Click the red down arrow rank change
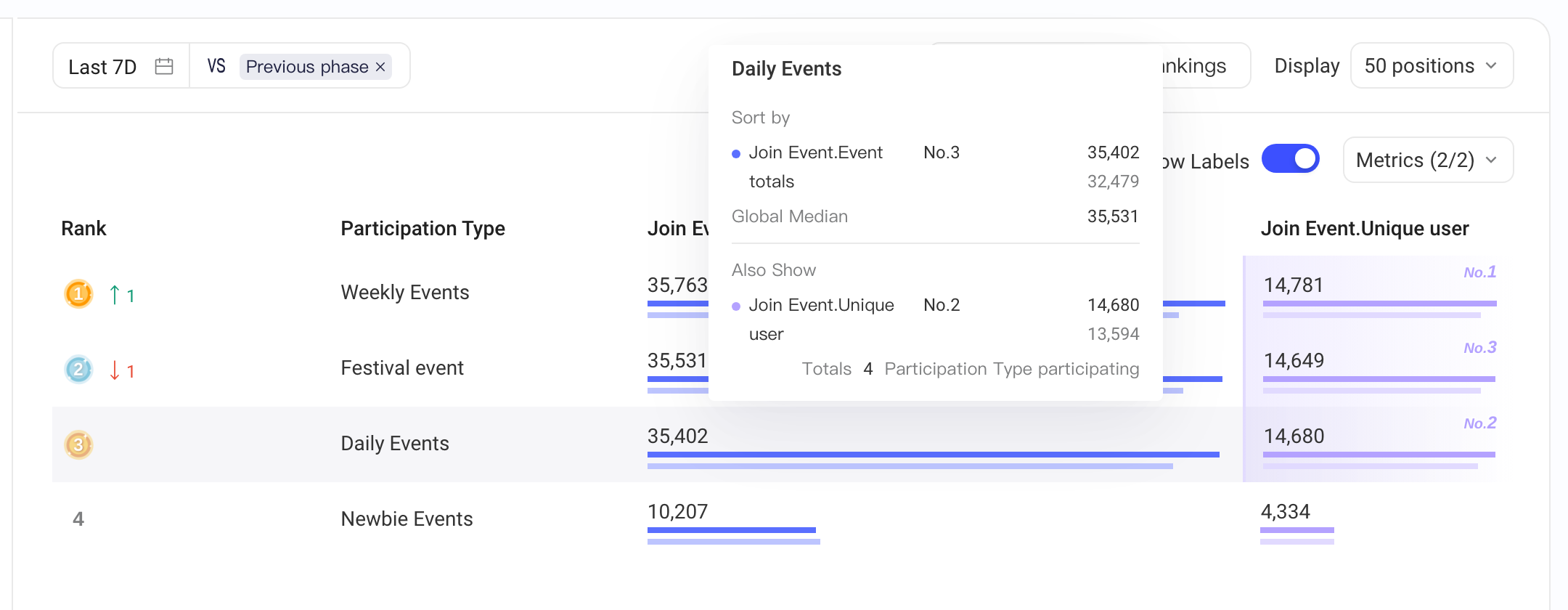Image resolution: width=1568 pixels, height=610 pixels. (x=115, y=370)
